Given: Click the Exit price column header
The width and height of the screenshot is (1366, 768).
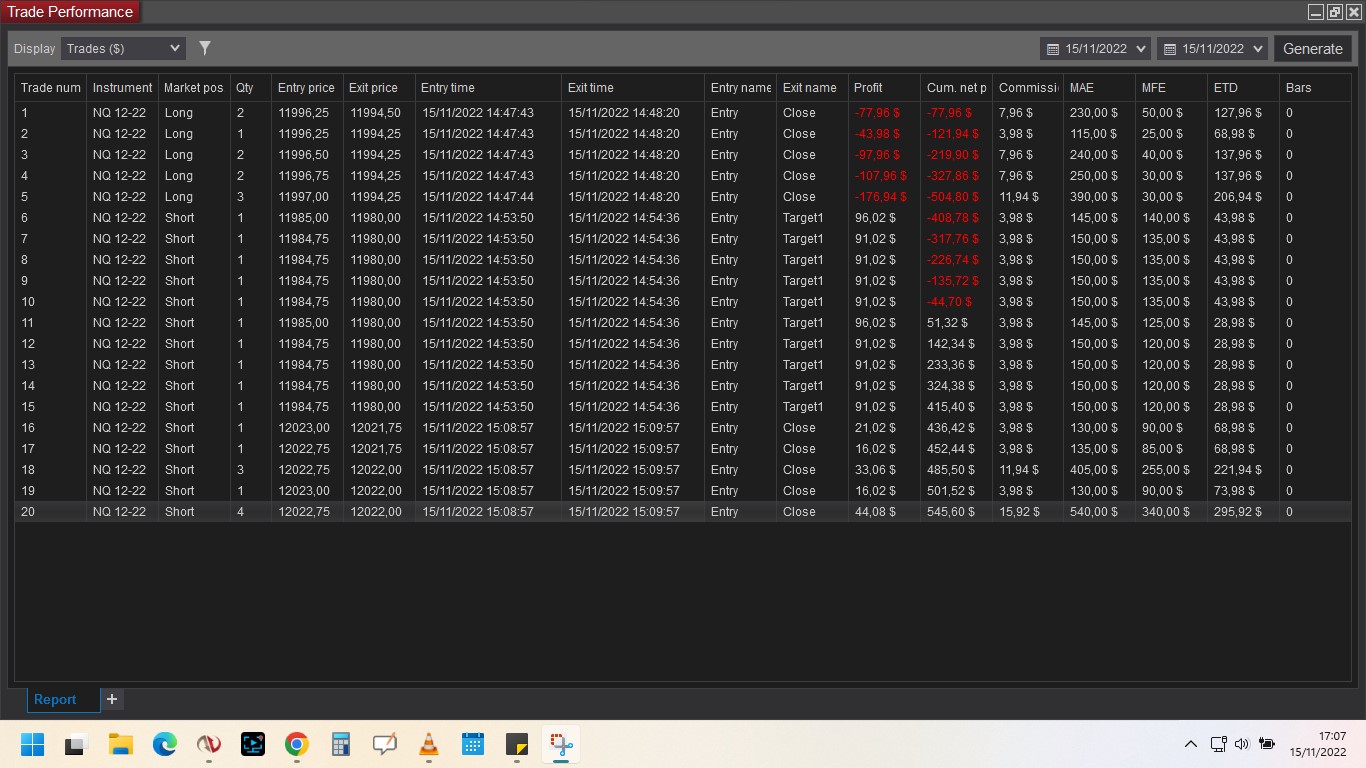Looking at the screenshot, I should (x=379, y=88).
